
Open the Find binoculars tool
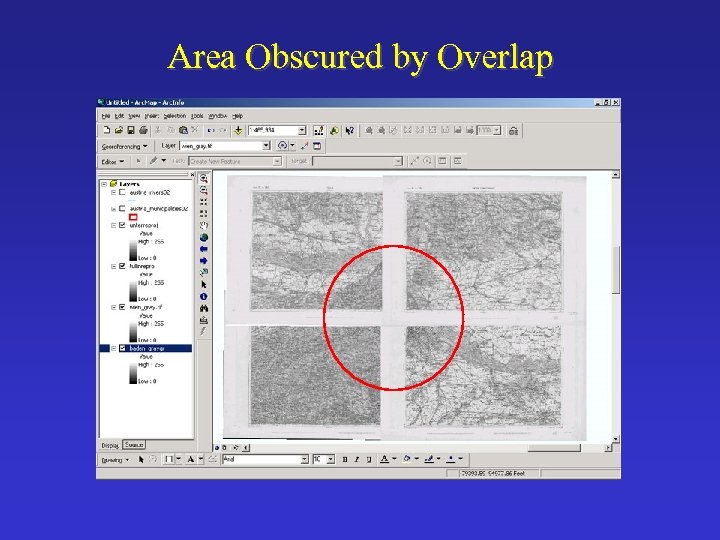[x=203, y=308]
